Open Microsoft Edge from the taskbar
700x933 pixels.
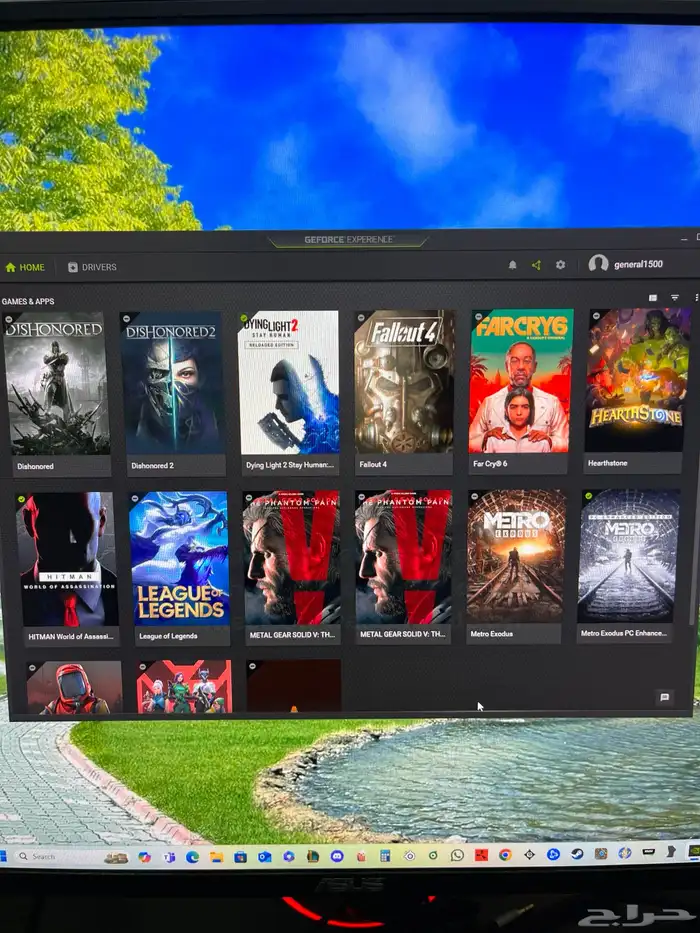point(192,857)
